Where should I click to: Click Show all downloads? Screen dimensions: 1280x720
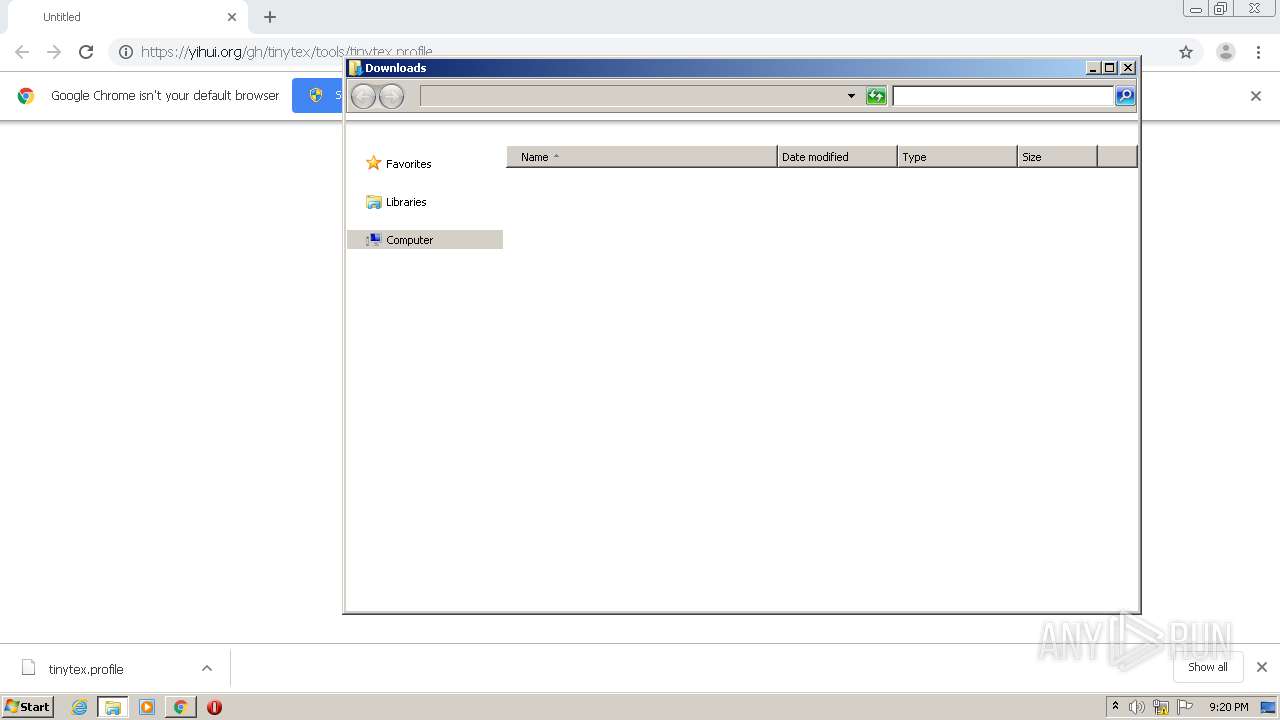[x=1208, y=667]
